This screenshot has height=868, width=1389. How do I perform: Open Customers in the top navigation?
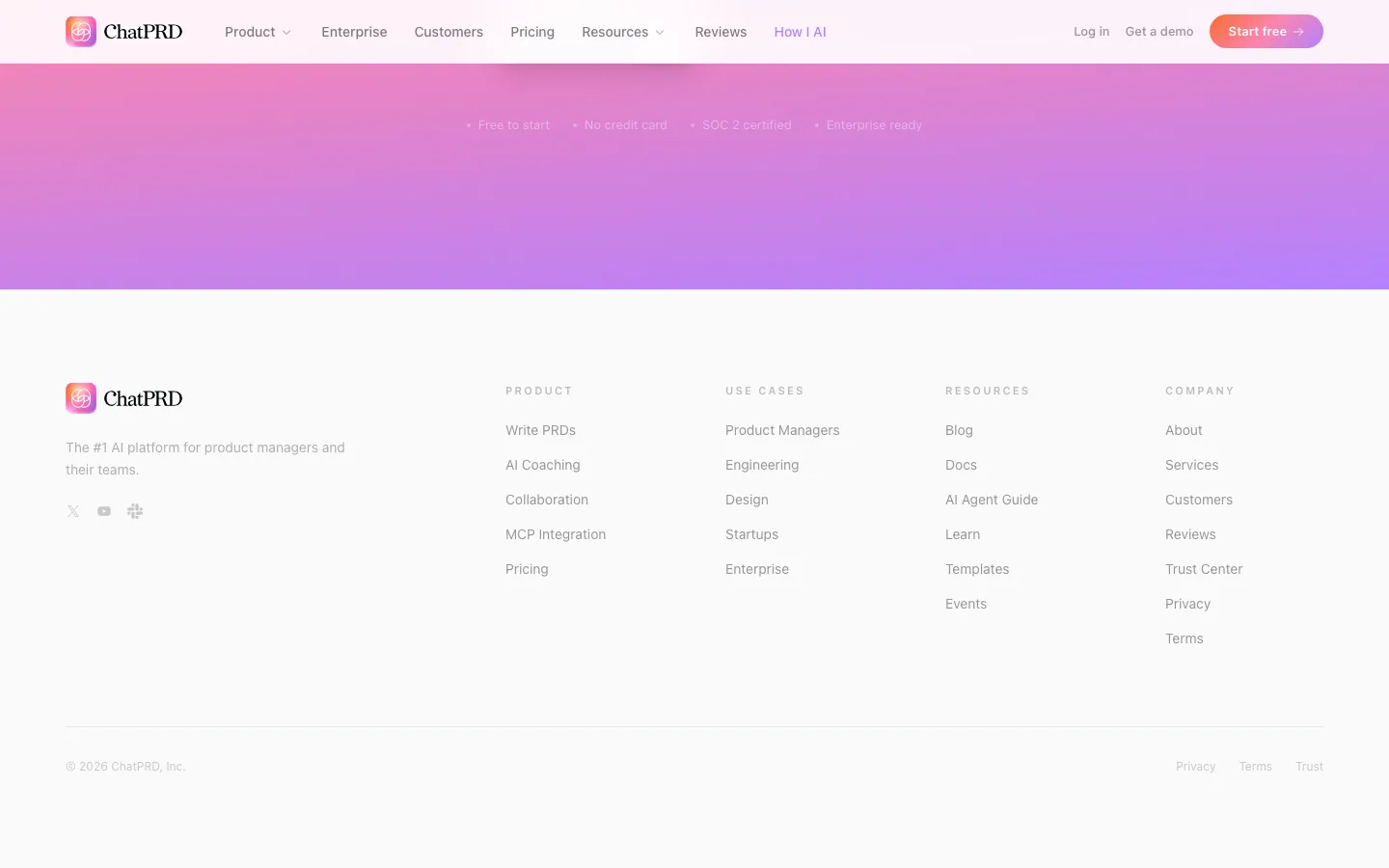[449, 32]
